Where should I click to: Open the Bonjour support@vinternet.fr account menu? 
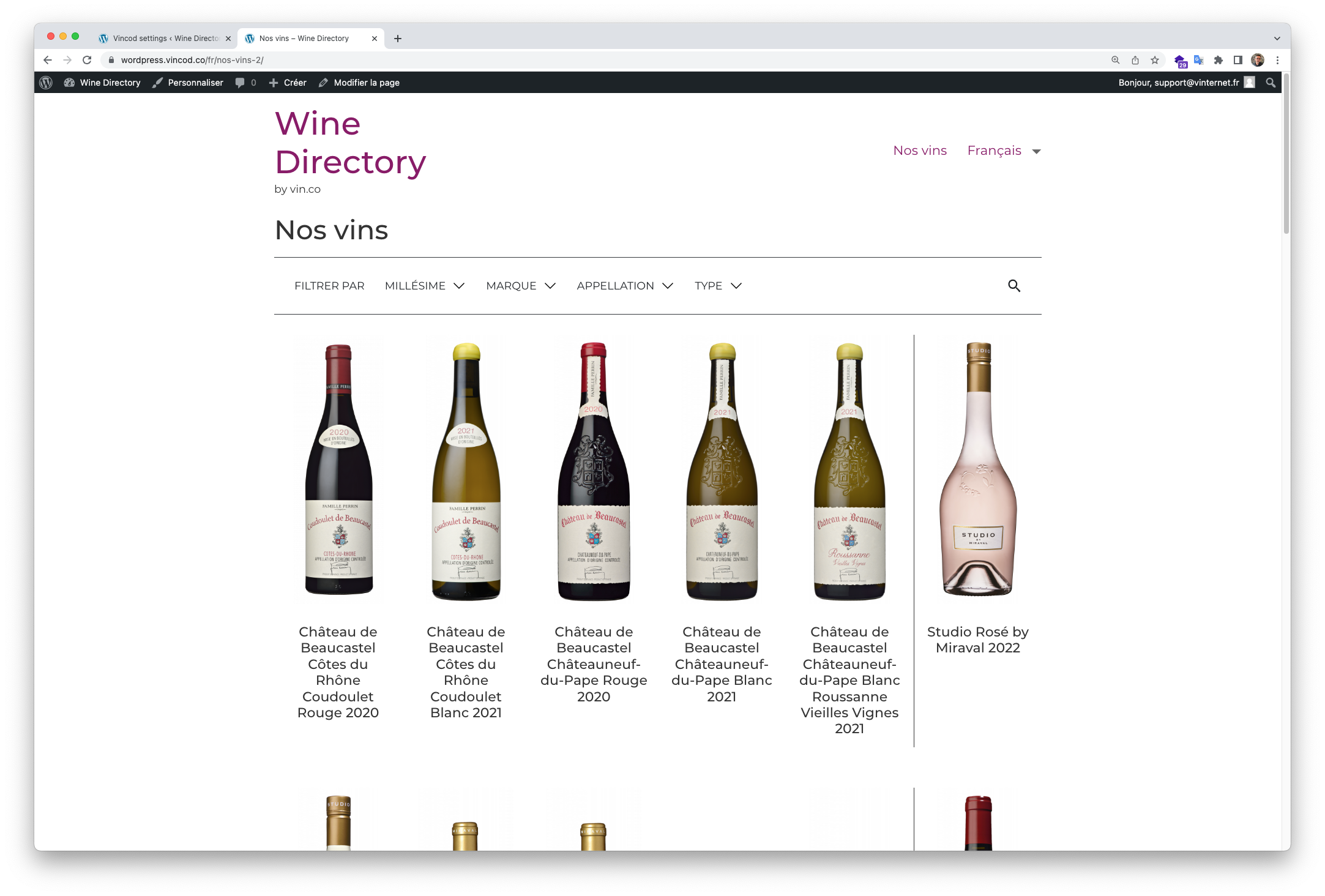[1187, 83]
